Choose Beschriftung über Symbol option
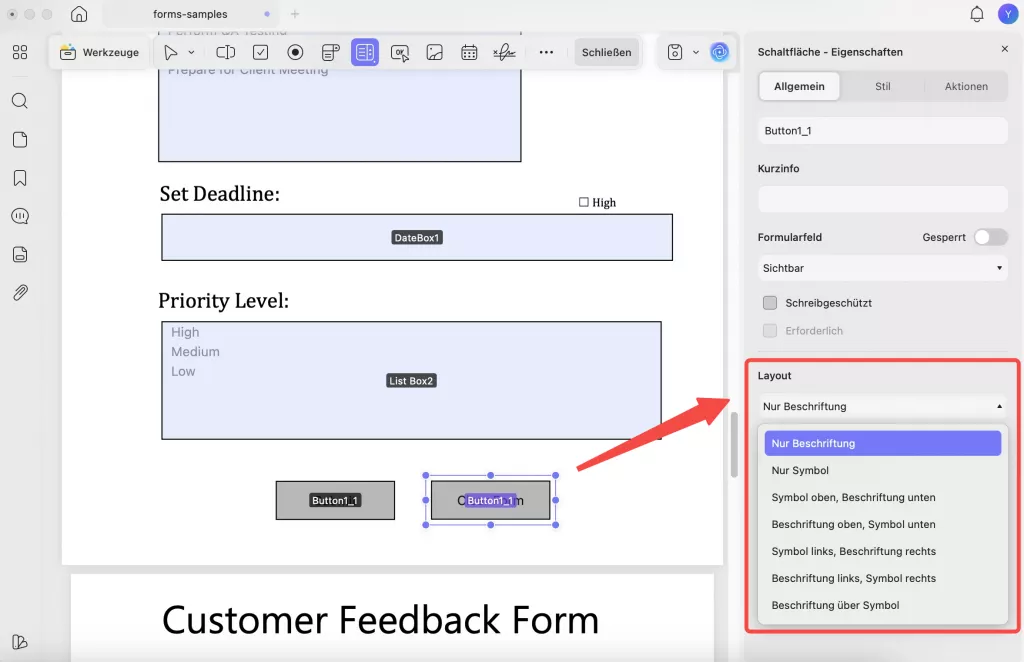1024x662 pixels. 882,605
